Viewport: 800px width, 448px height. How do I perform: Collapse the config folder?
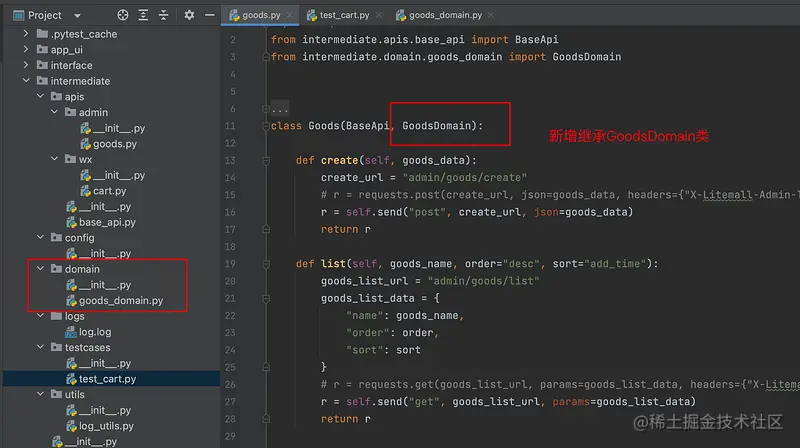40,237
